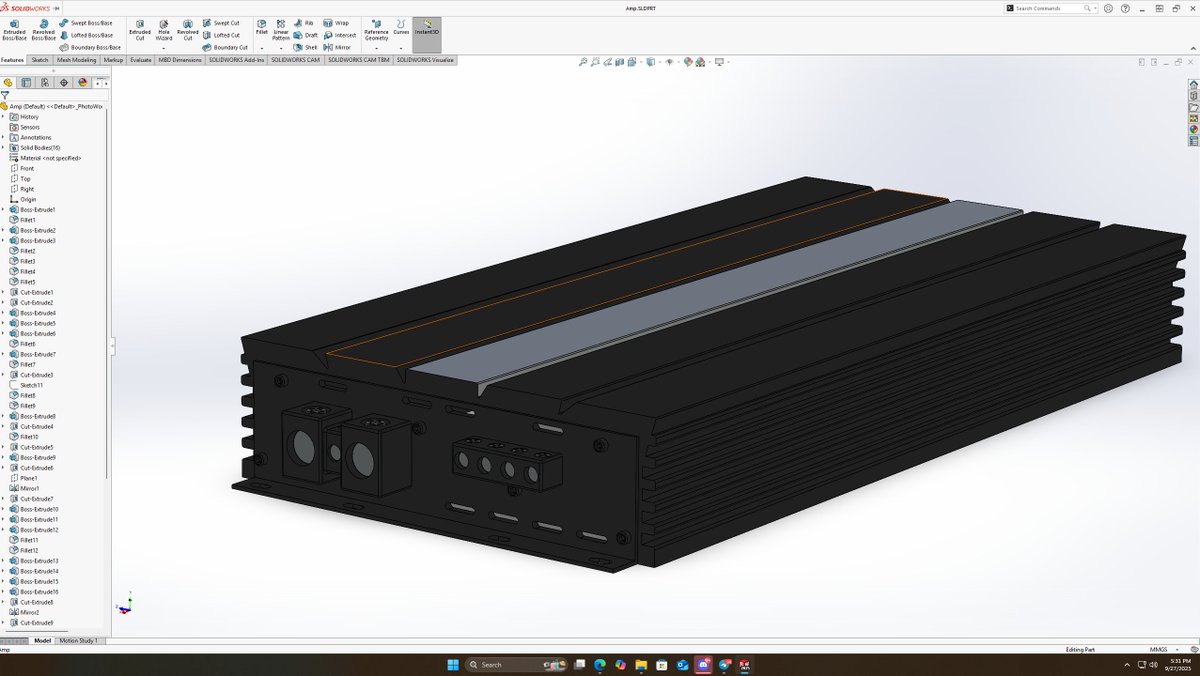1200x676 pixels.
Task: Click Zoom to Area in view toolbar
Action: (x=596, y=62)
